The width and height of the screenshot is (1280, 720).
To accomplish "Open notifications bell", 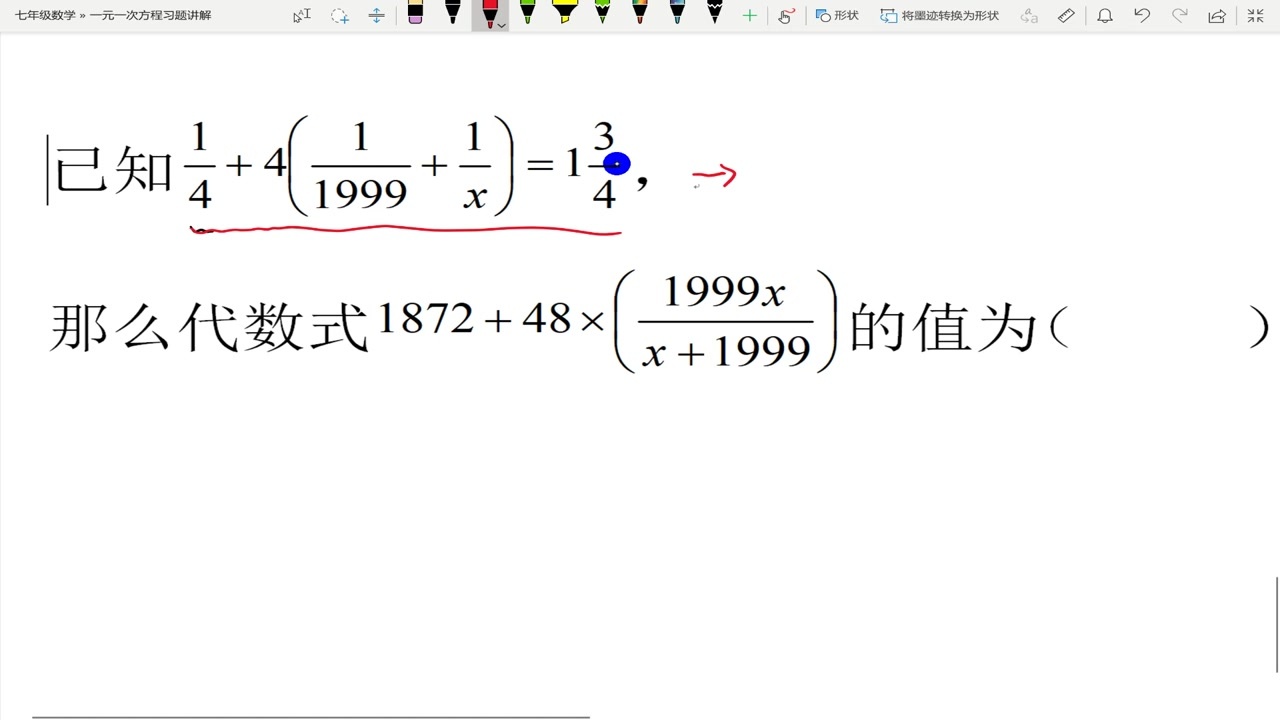I will (x=1105, y=15).
